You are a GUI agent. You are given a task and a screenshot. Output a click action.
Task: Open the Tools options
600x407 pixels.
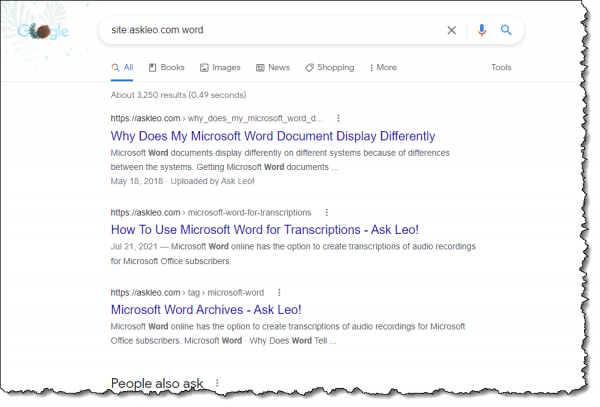pos(501,68)
